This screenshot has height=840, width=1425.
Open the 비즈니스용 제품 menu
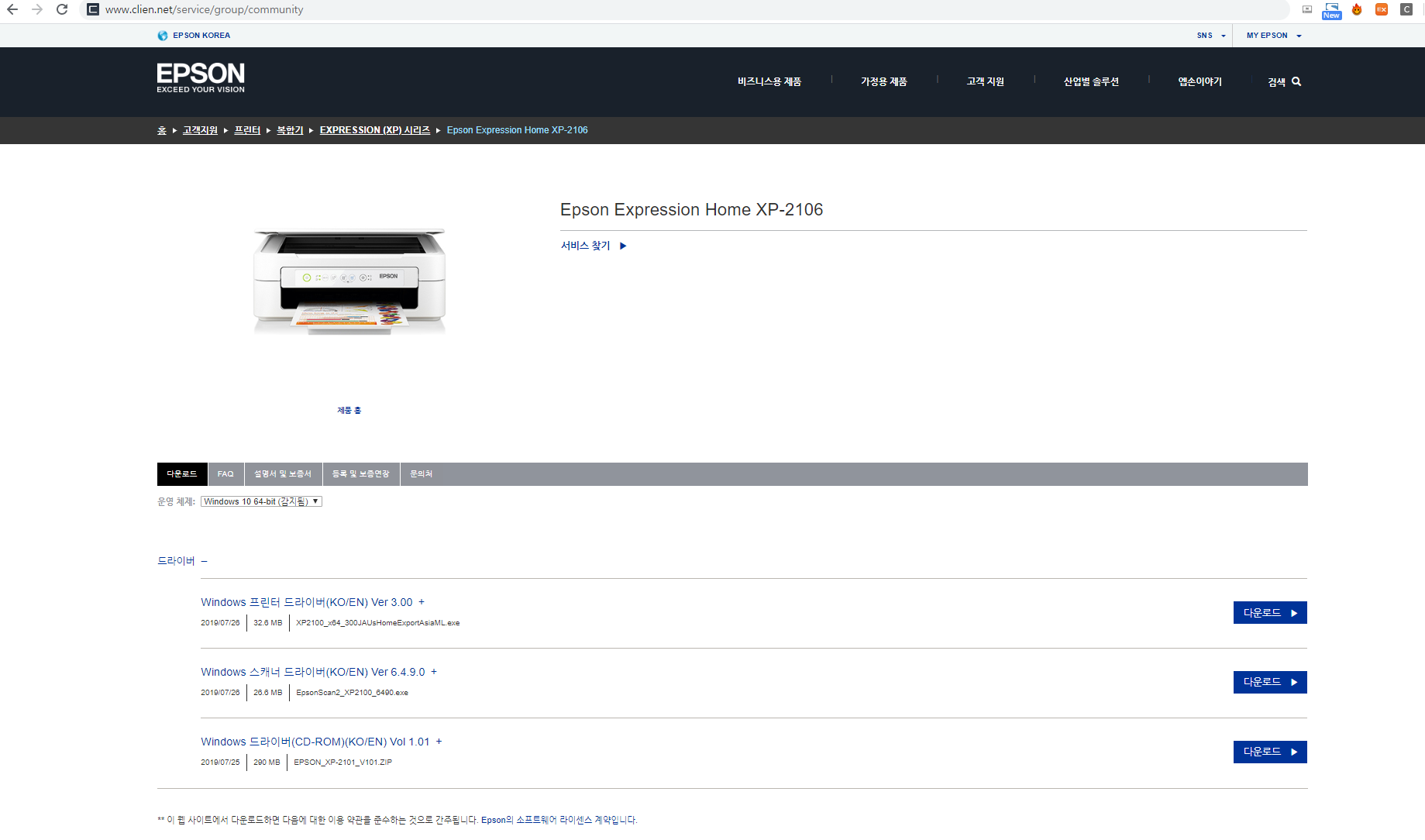(769, 81)
